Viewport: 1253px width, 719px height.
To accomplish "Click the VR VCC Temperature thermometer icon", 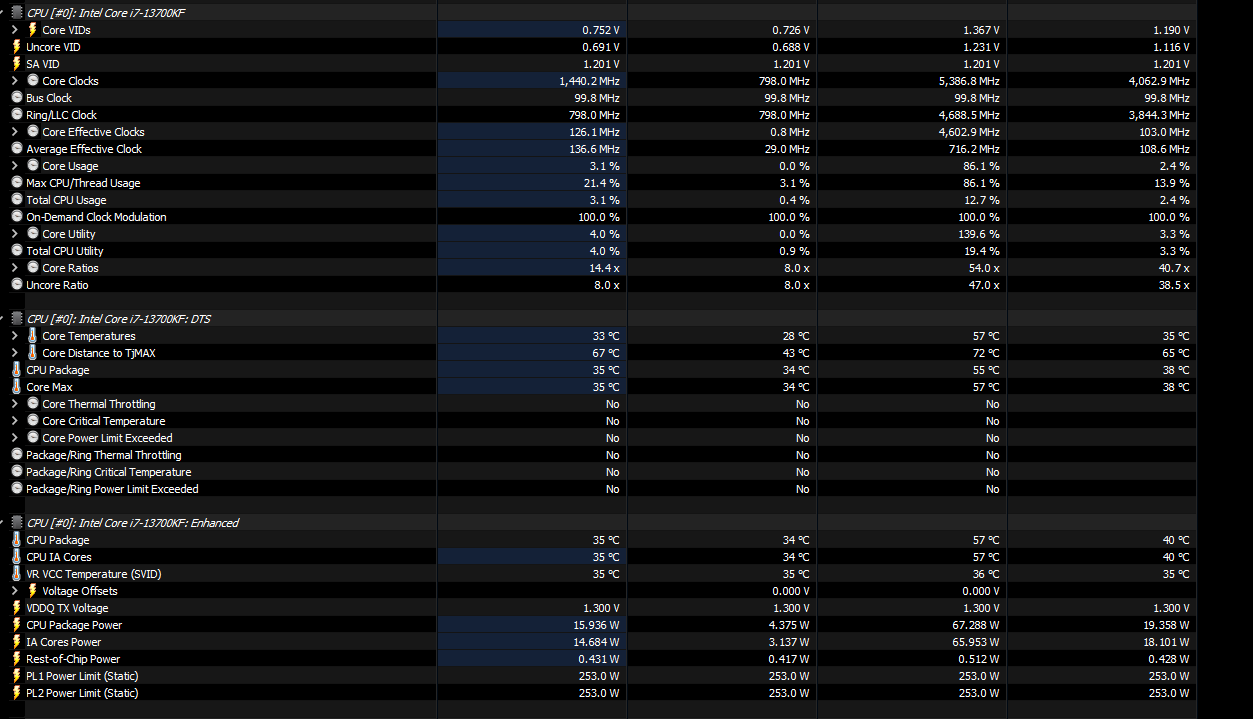I will point(16,574).
